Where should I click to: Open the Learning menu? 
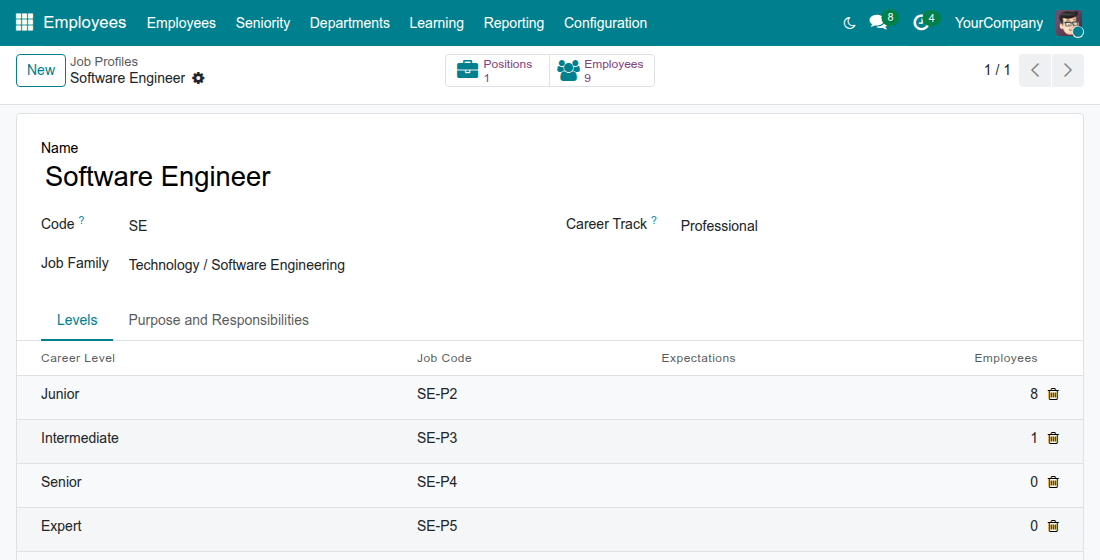(436, 23)
